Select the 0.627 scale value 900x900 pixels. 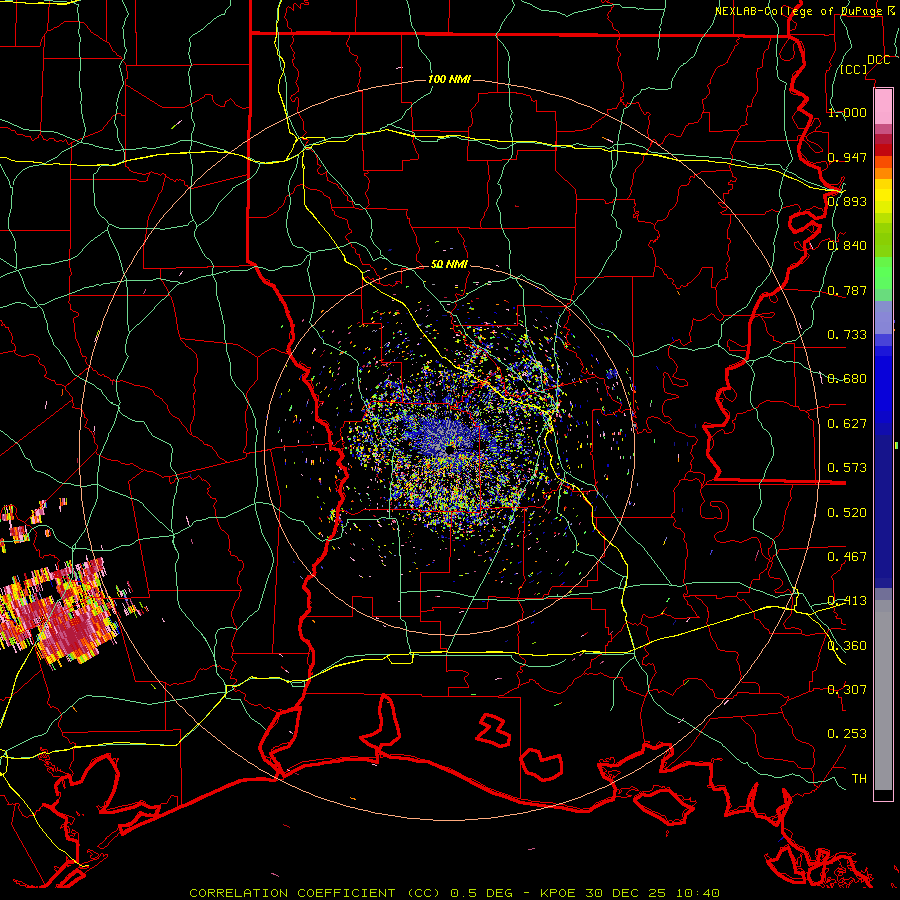[x=847, y=424]
